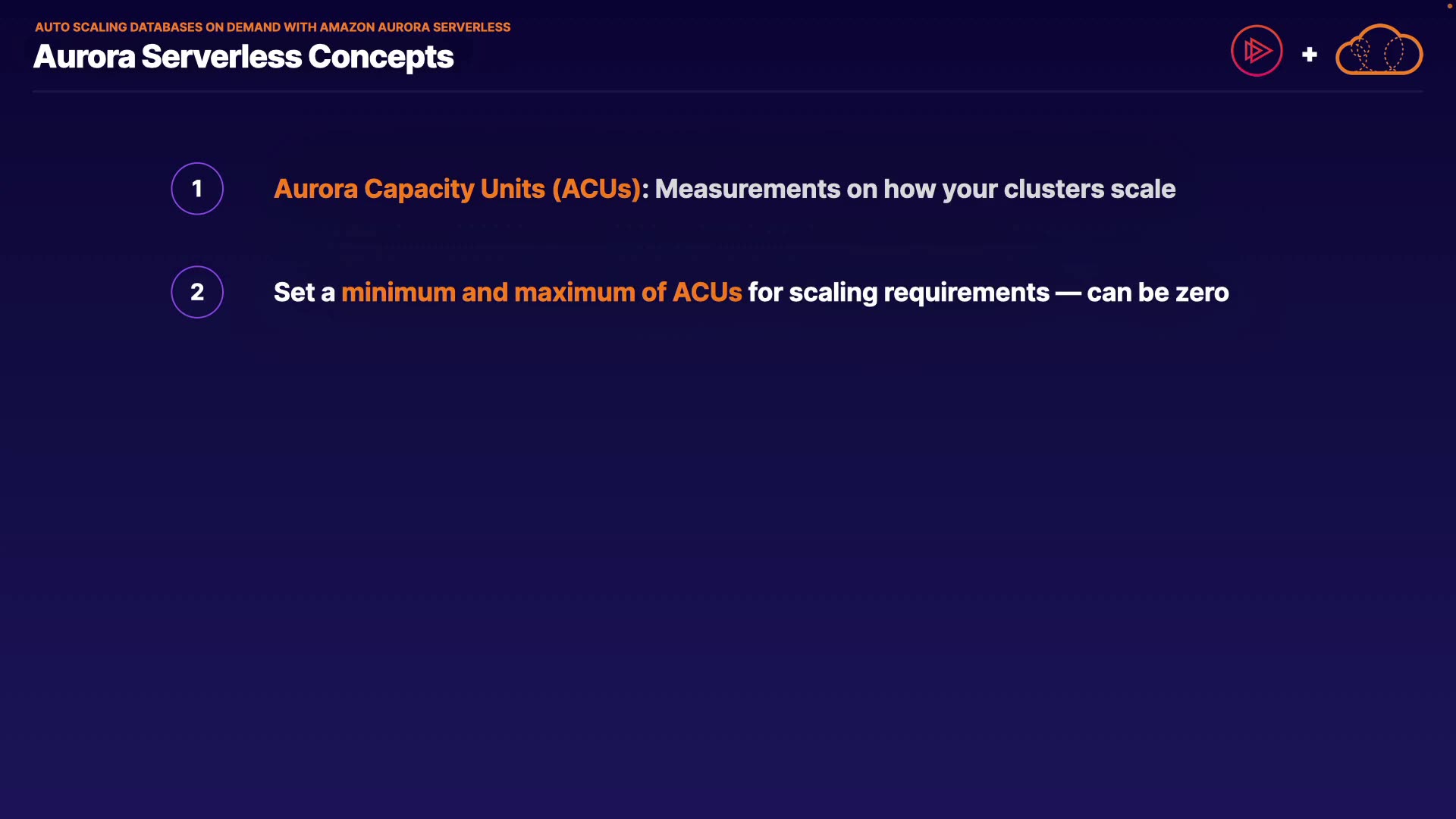Click 'AMAZON AURORA SERVERLESS' in orange header

click(415, 27)
